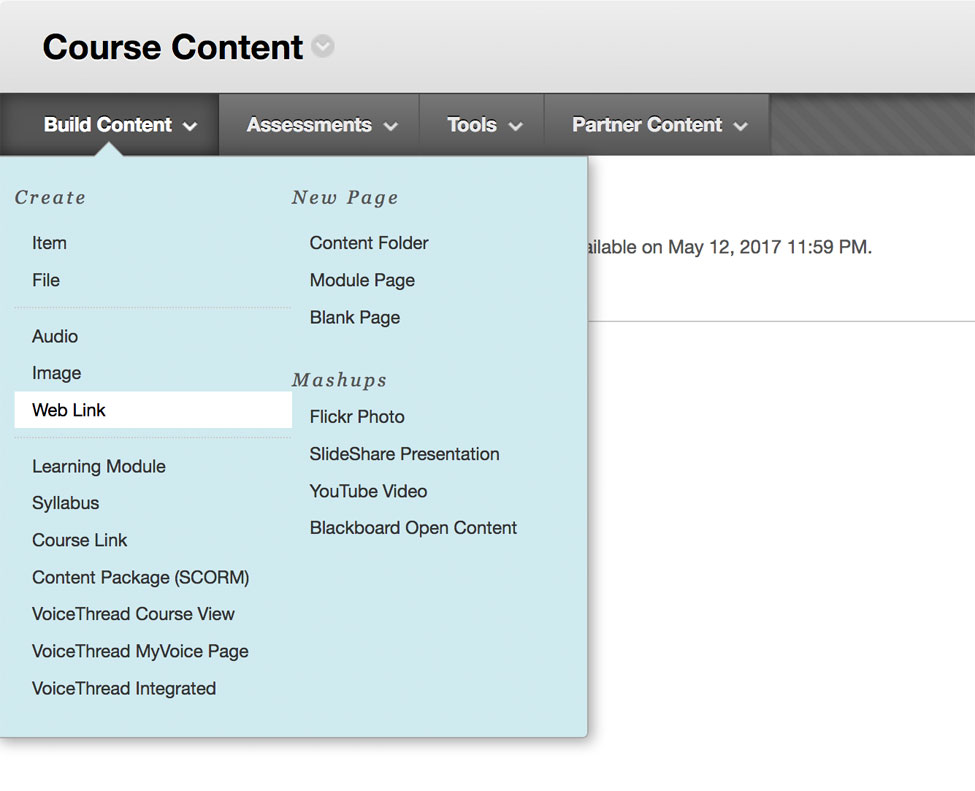Image resolution: width=975 pixels, height=791 pixels.
Task: Select the Audio option
Action: pyautogui.click(x=55, y=336)
